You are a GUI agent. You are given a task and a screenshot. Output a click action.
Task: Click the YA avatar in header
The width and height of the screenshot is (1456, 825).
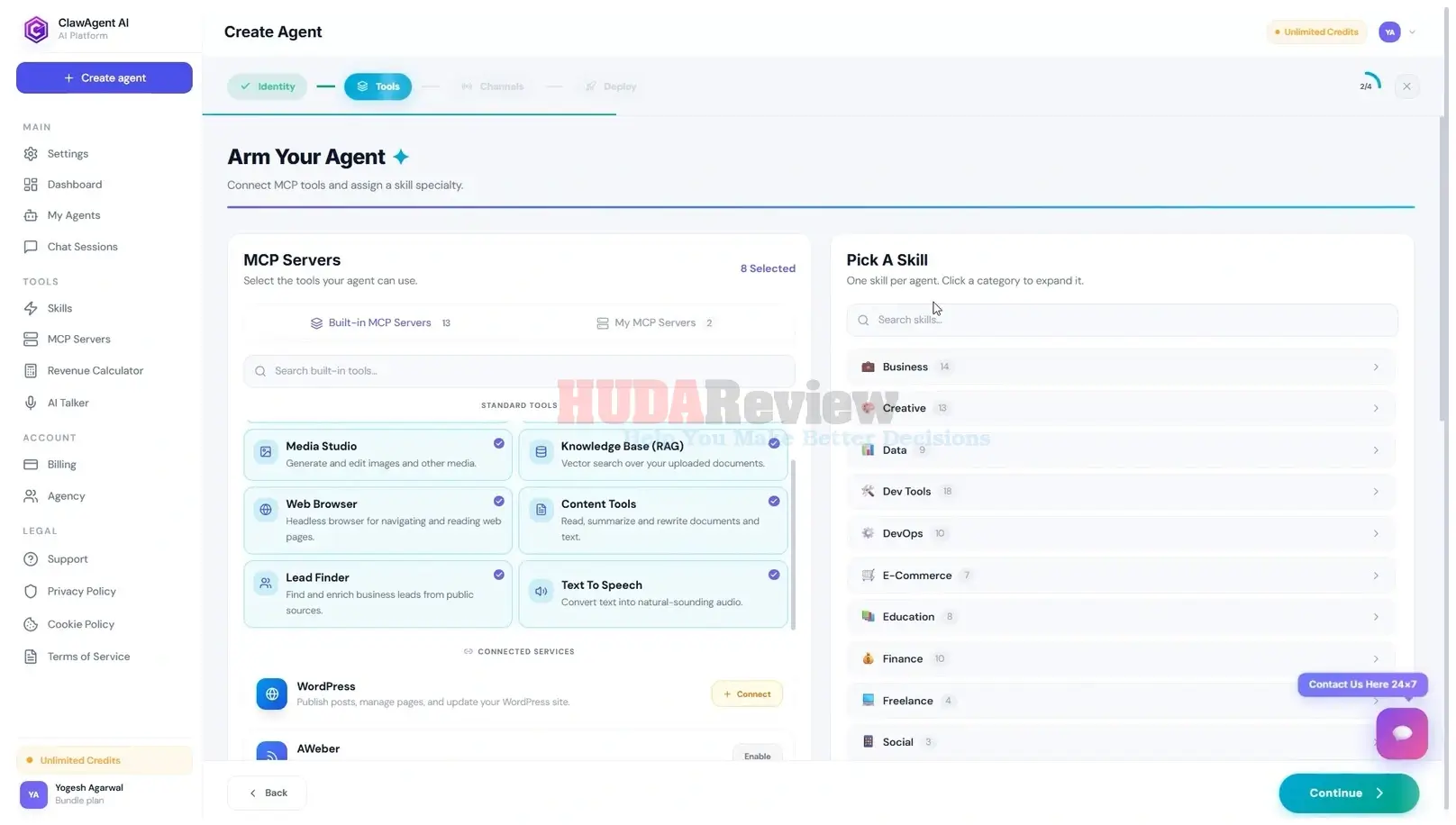(x=1390, y=32)
